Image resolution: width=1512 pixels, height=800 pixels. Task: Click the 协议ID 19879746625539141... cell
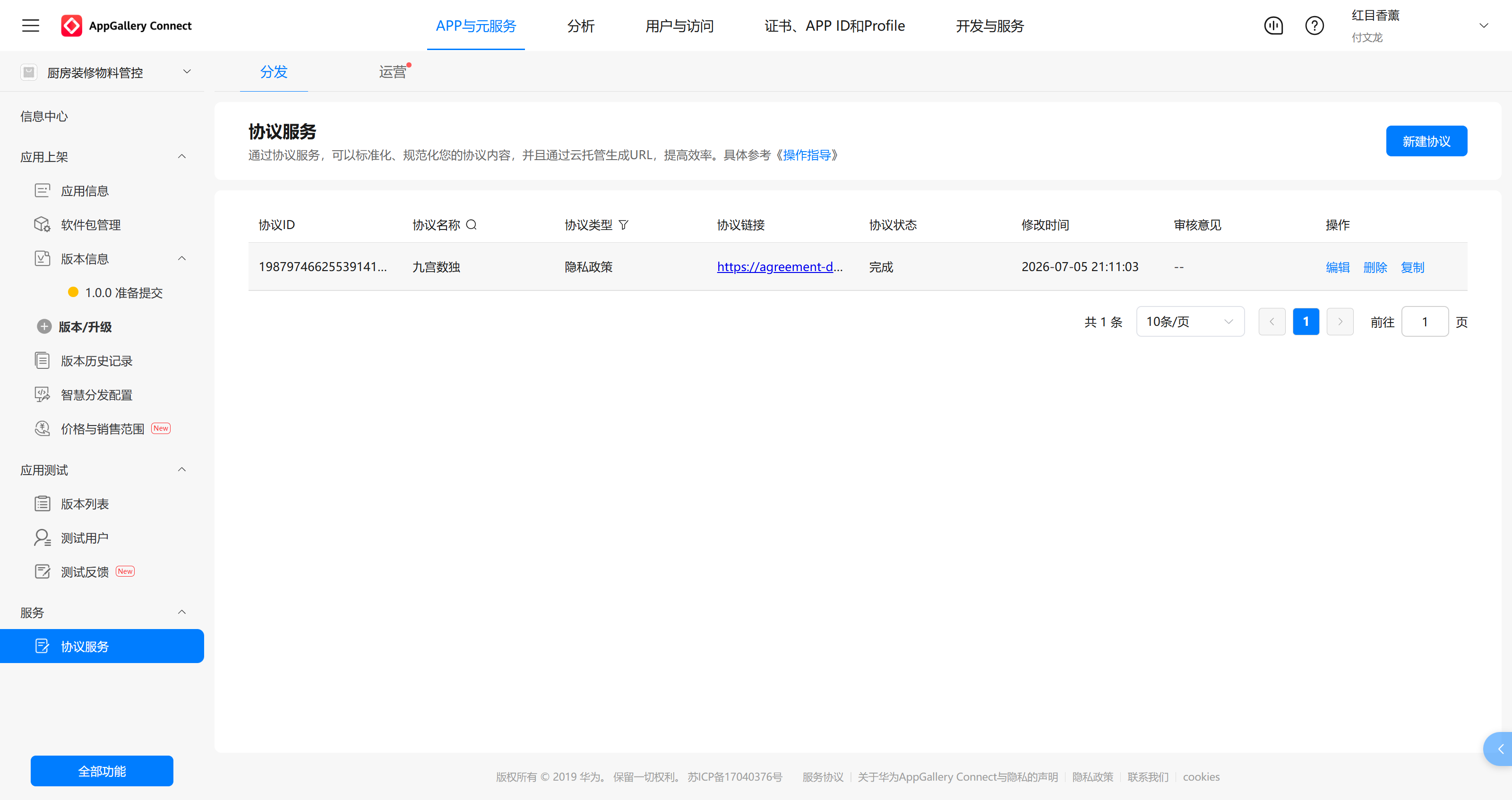[323, 267]
